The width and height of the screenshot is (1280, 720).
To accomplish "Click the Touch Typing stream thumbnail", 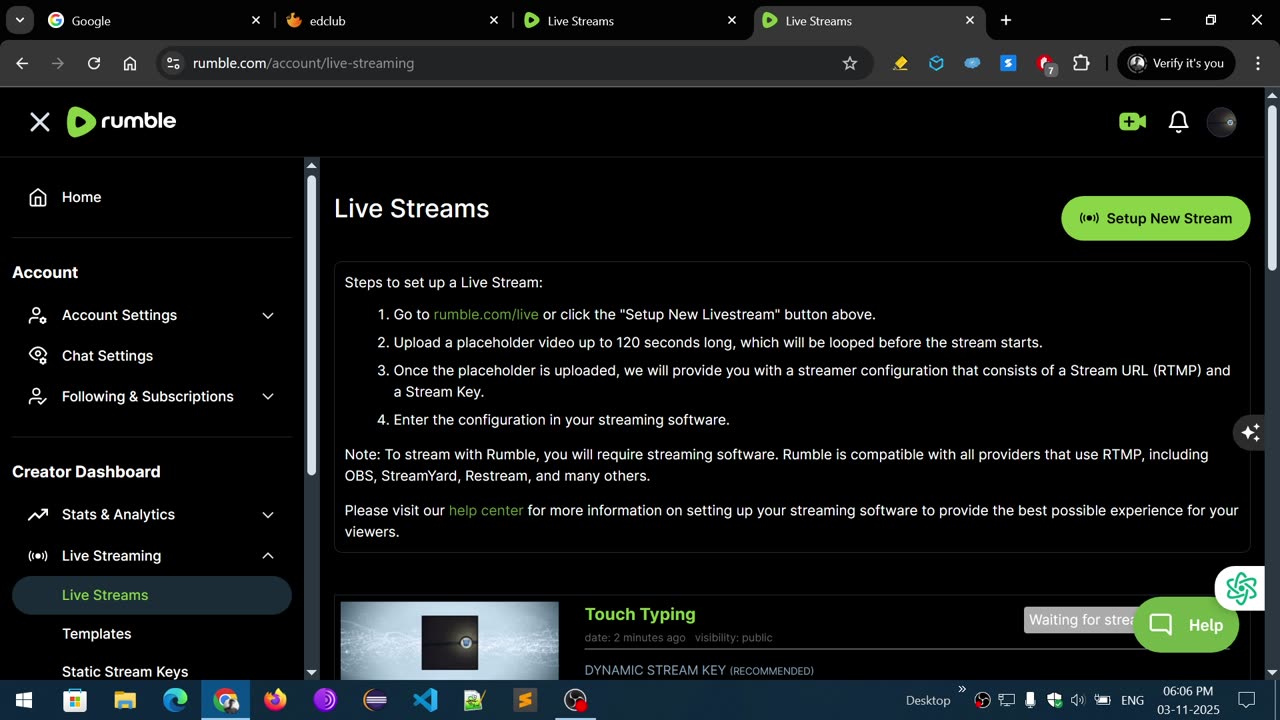I will pyautogui.click(x=450, y=641).
